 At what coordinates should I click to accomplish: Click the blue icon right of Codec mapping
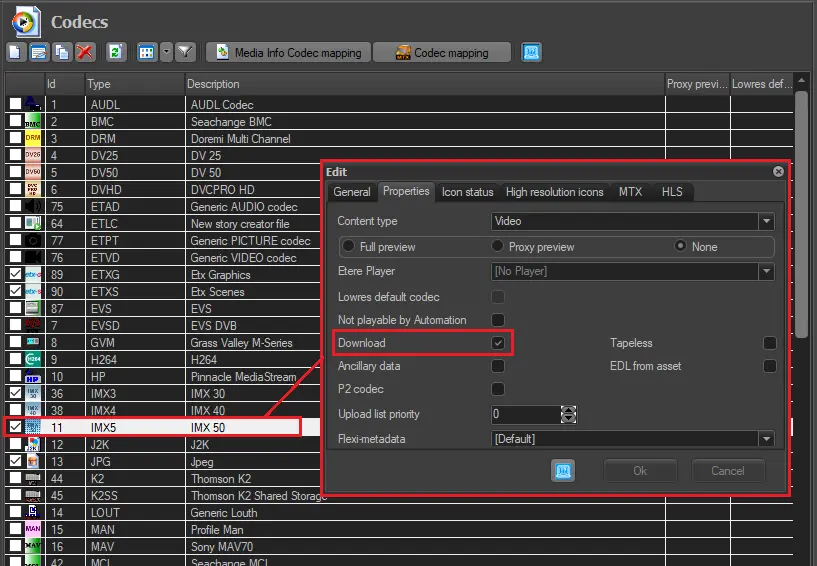[531, 52]
